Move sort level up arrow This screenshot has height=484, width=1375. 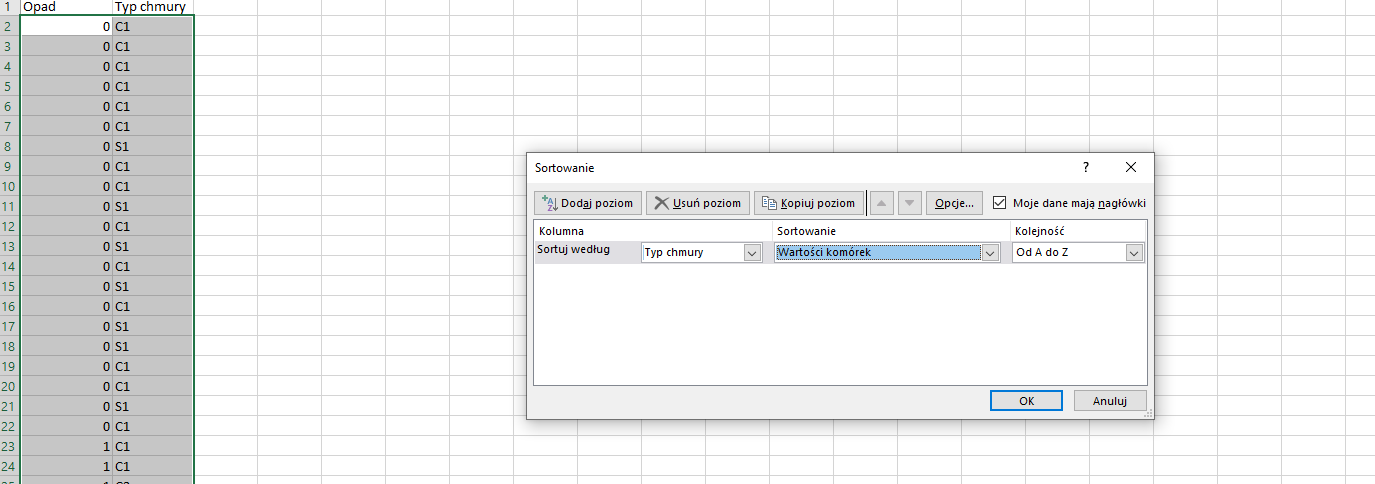click(x=881, y=203)
